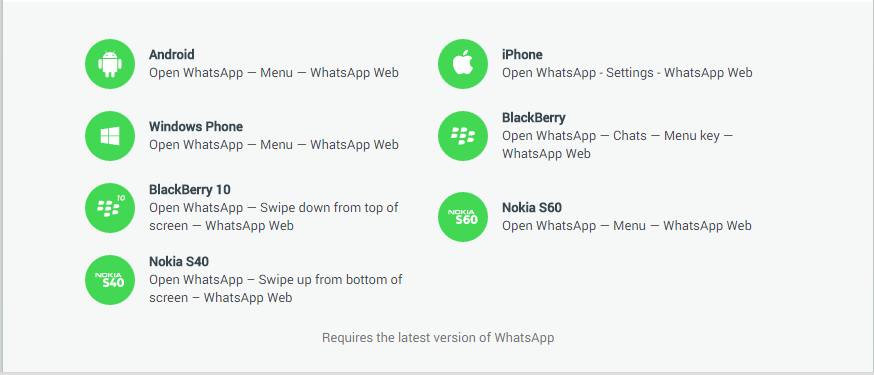The height and width of the screenshot is (375, 874).
Task: Click the Nokia S60 heading
Action: [x=532, y=208]
